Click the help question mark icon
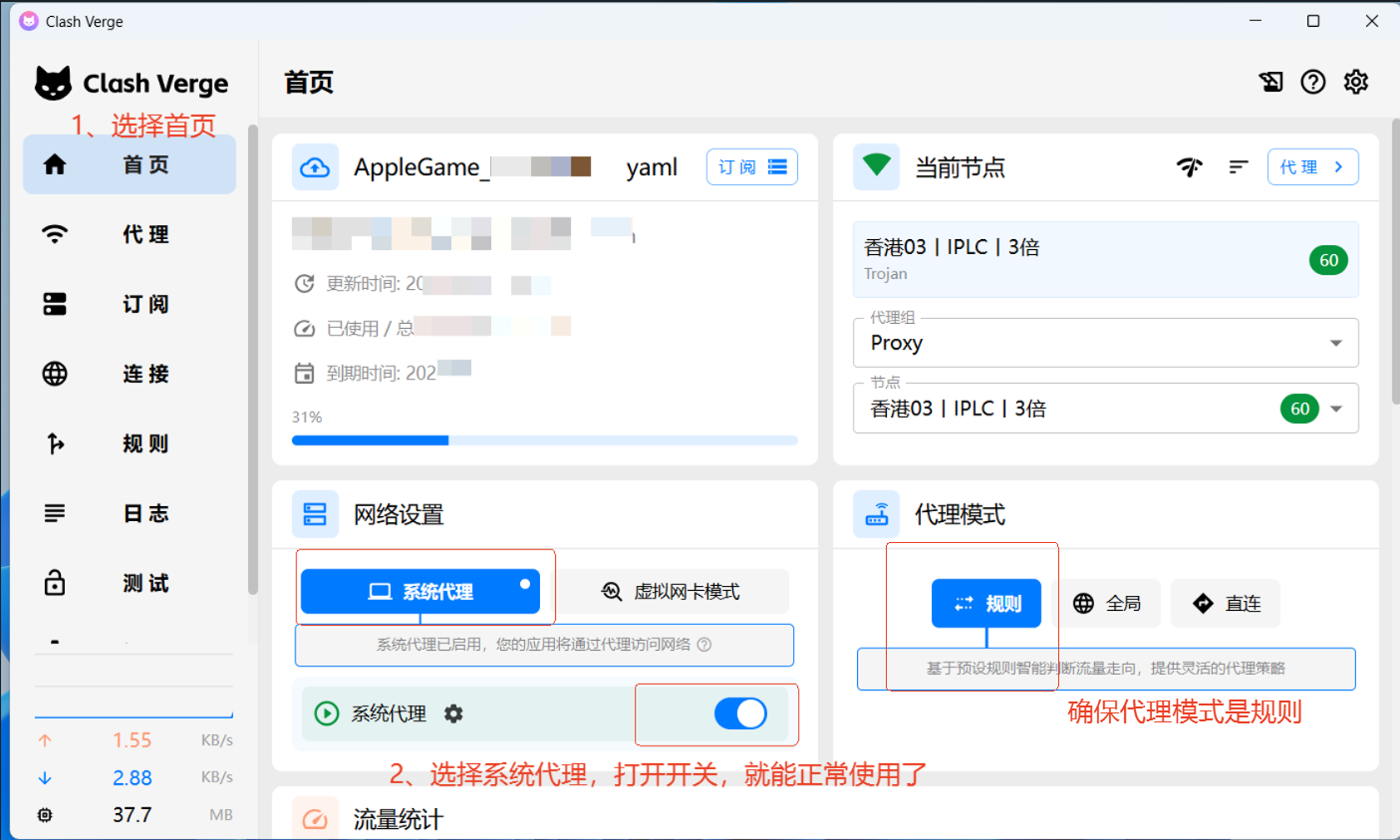 pyautogui.click(x=1312, y=82)
